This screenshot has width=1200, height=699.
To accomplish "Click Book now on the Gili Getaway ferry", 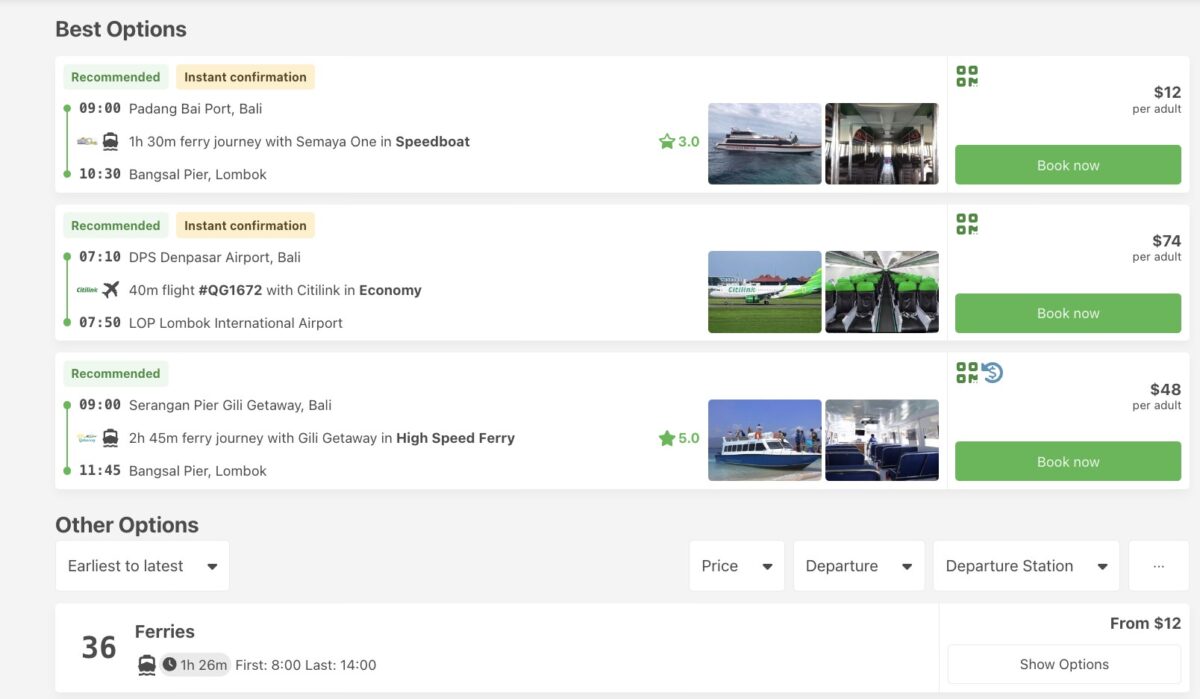I will 1067,461.
